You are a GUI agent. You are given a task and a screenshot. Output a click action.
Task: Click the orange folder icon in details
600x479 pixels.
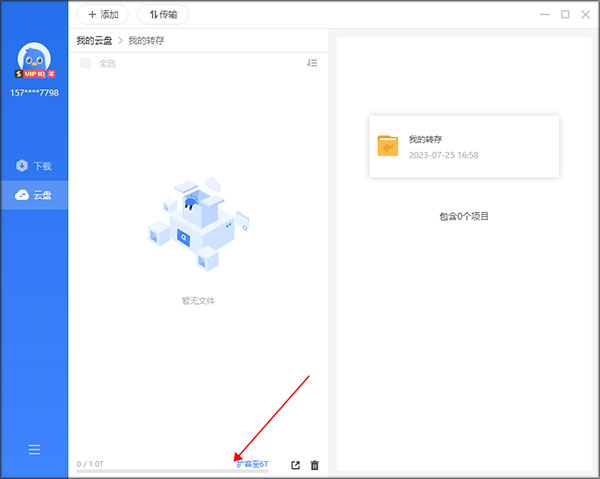click(x=388, y=146)
